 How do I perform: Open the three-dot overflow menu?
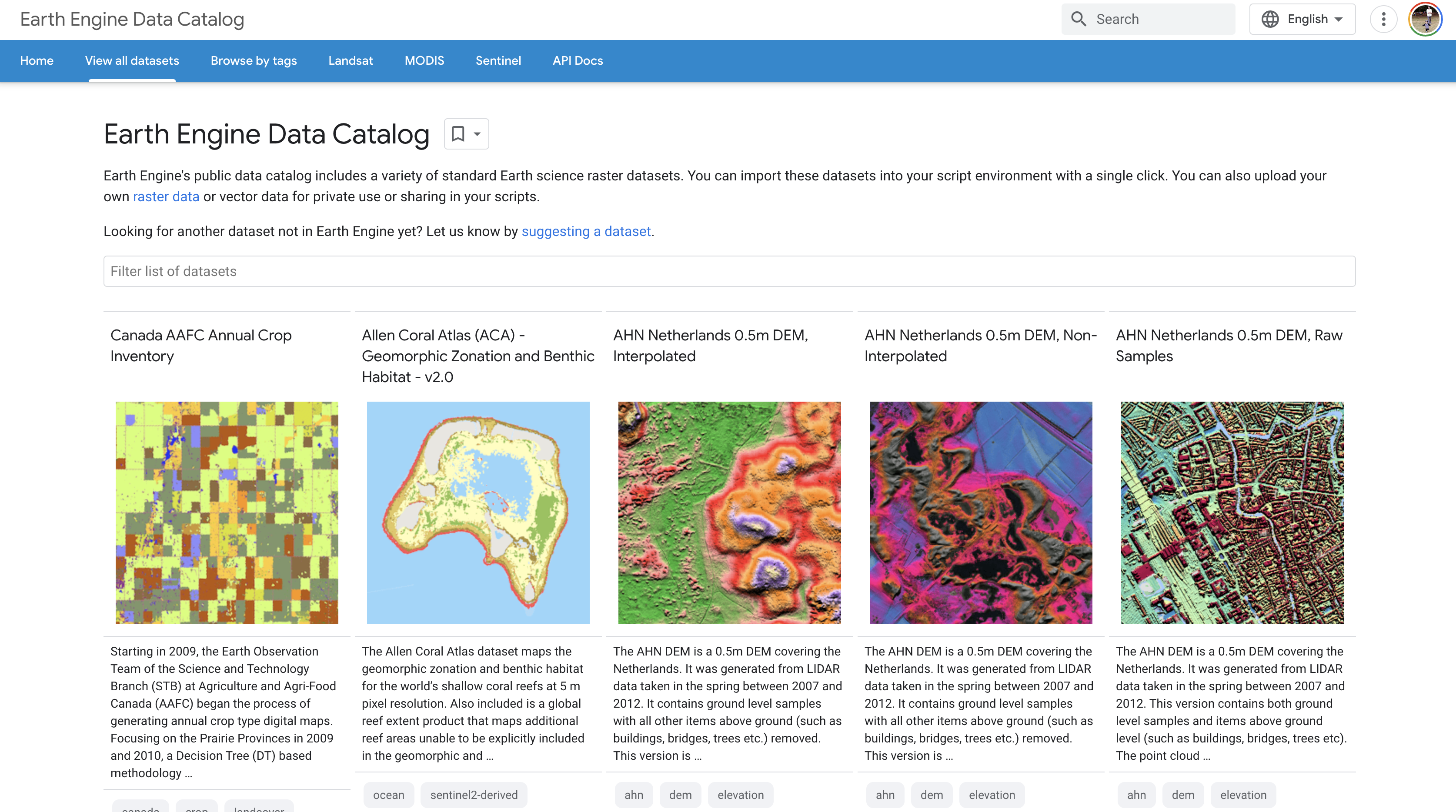1384,19
